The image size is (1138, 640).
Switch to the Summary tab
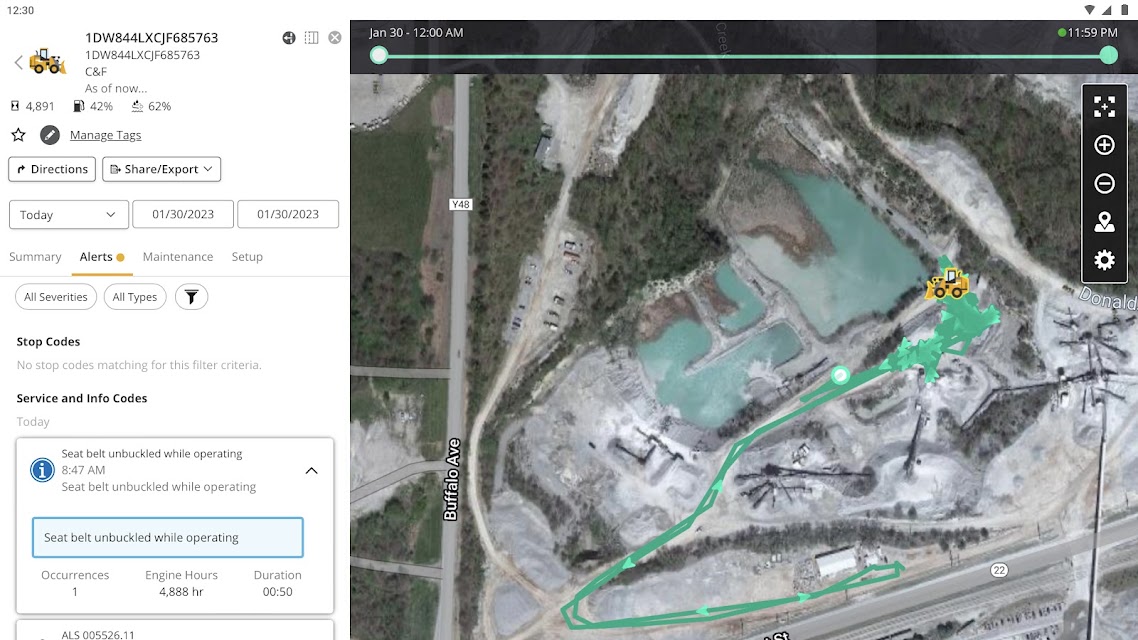tap(35, 257)
